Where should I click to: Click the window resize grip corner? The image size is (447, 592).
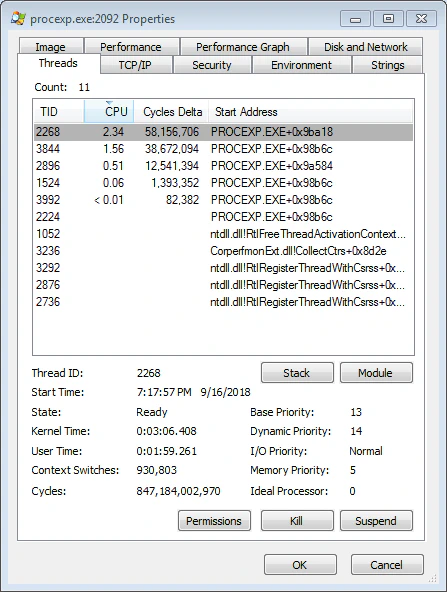pos(432,578)
